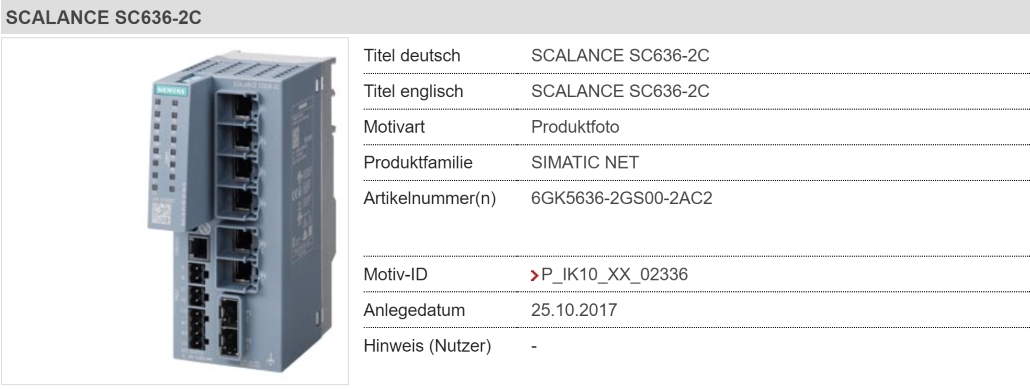Click the Anlegedatum value 25.10.2017

pyautogui.click(x=574, y=309)
